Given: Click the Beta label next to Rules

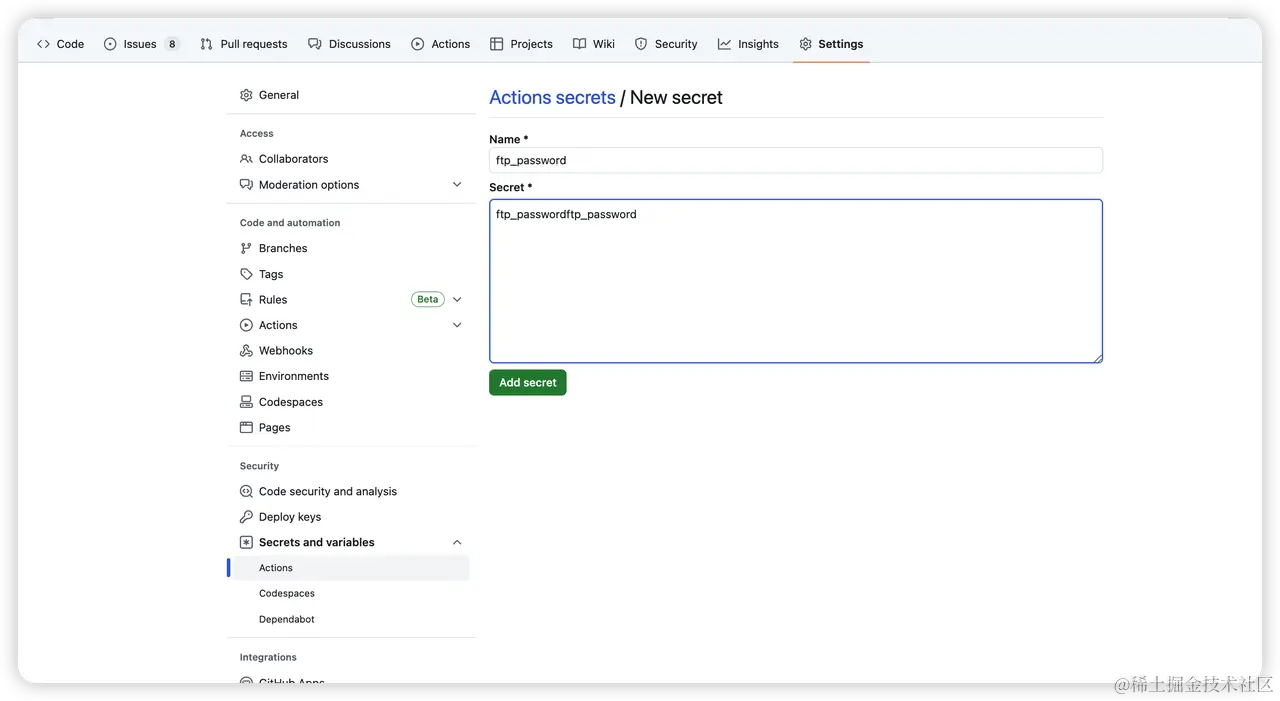Looking at the screenshot, I should [428, 300].
